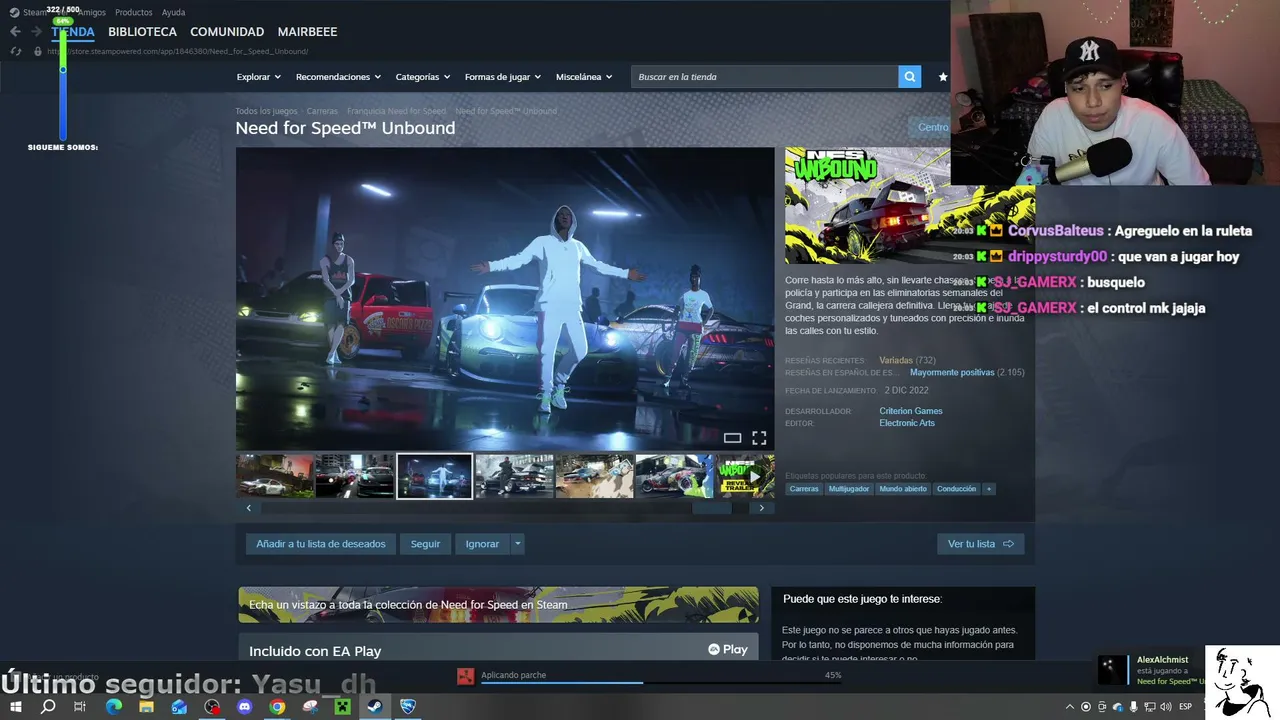Screen dimensions: 1280x720
Task: Open the Miscelánea dropdown
Action: 584,77
